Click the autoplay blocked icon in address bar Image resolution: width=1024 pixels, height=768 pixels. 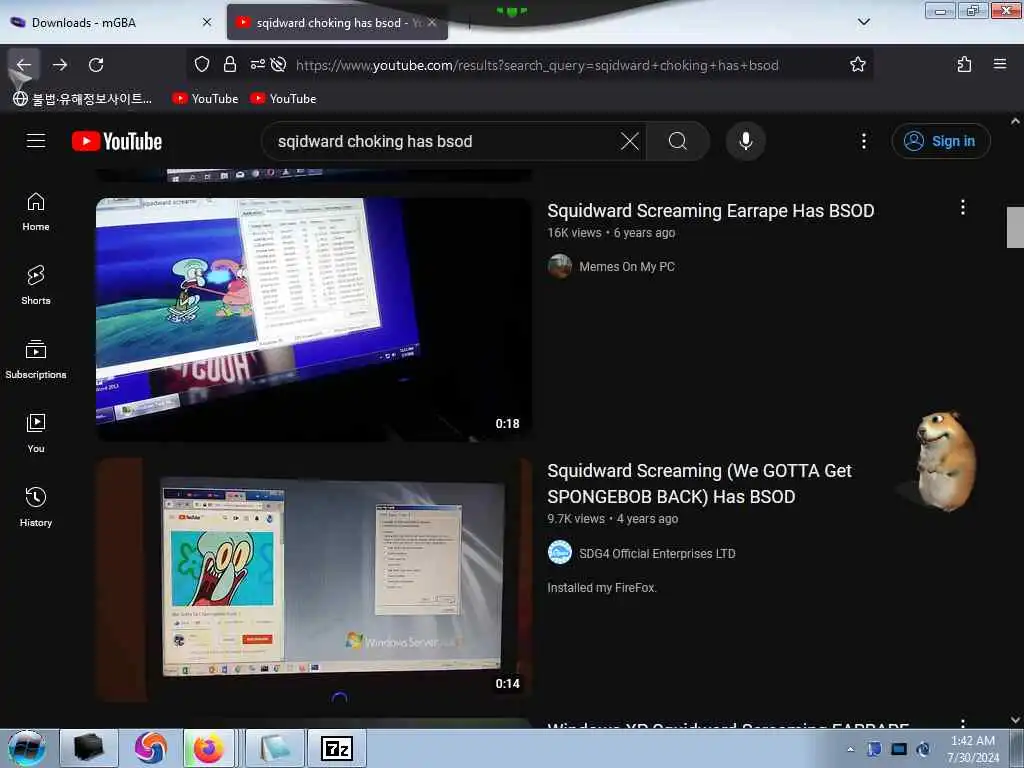pyautogui.click(x=278, y=64)
